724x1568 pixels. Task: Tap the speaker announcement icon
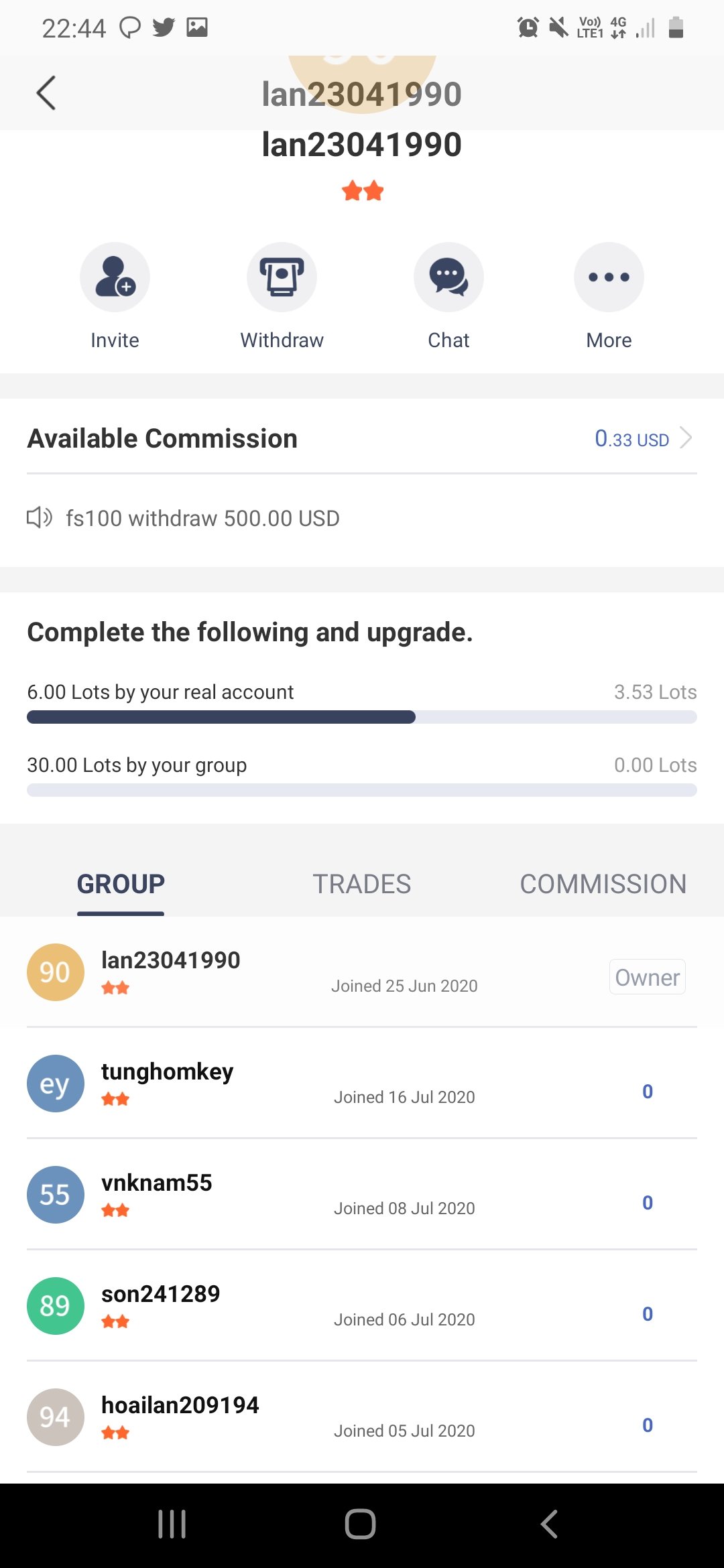pyautogui.click(x=40, y=517)
